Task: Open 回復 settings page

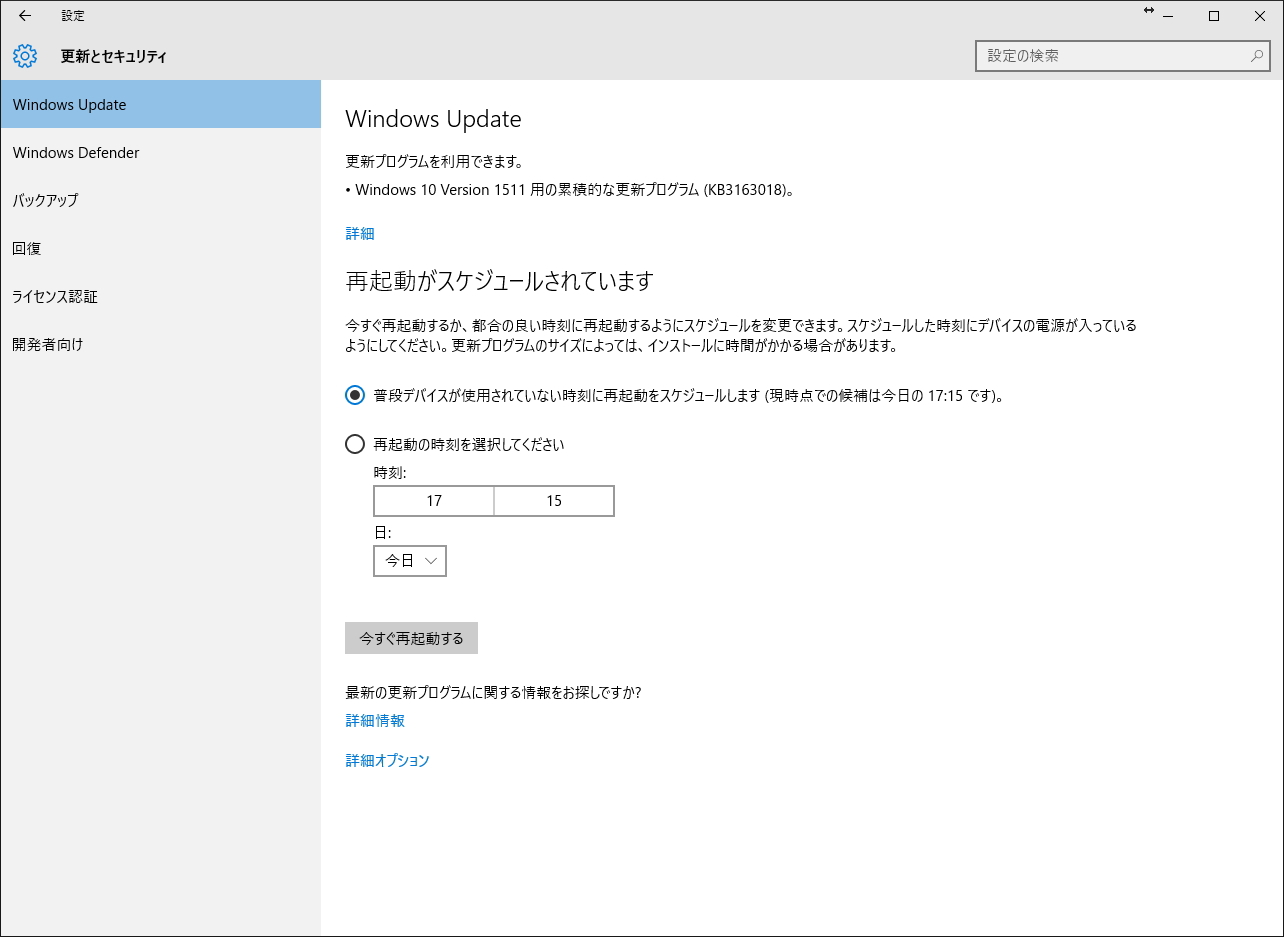Action: point(160,248)
